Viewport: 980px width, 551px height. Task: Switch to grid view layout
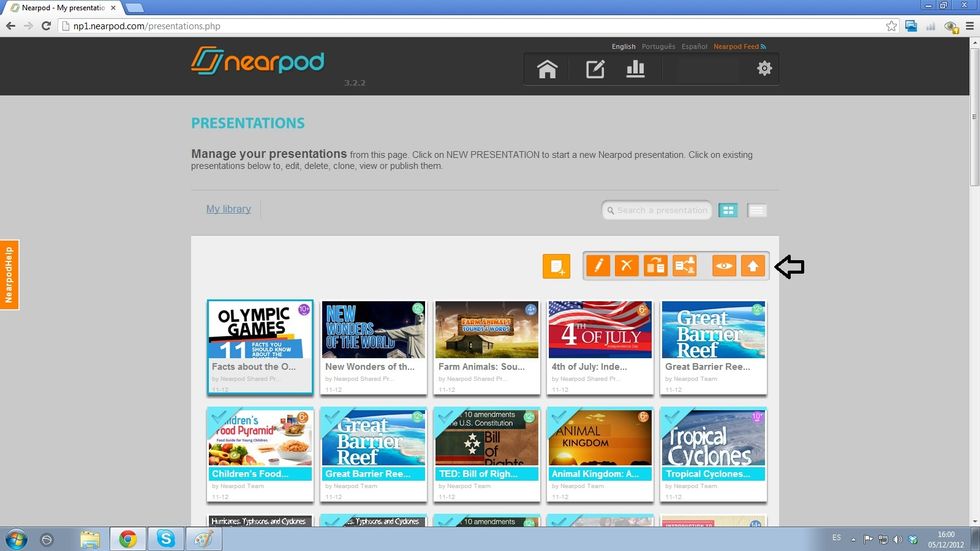(x=729, y=210)
